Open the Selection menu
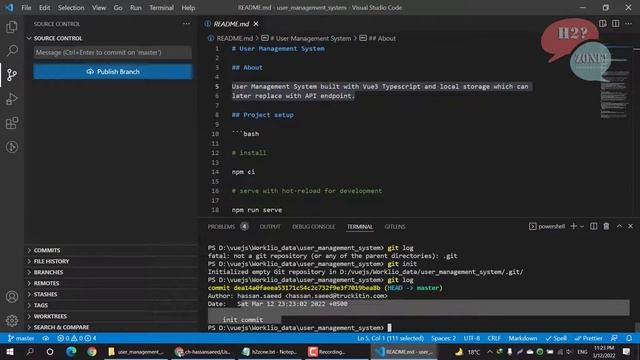This screenshot has width=640, height=360. click(71, 8)
